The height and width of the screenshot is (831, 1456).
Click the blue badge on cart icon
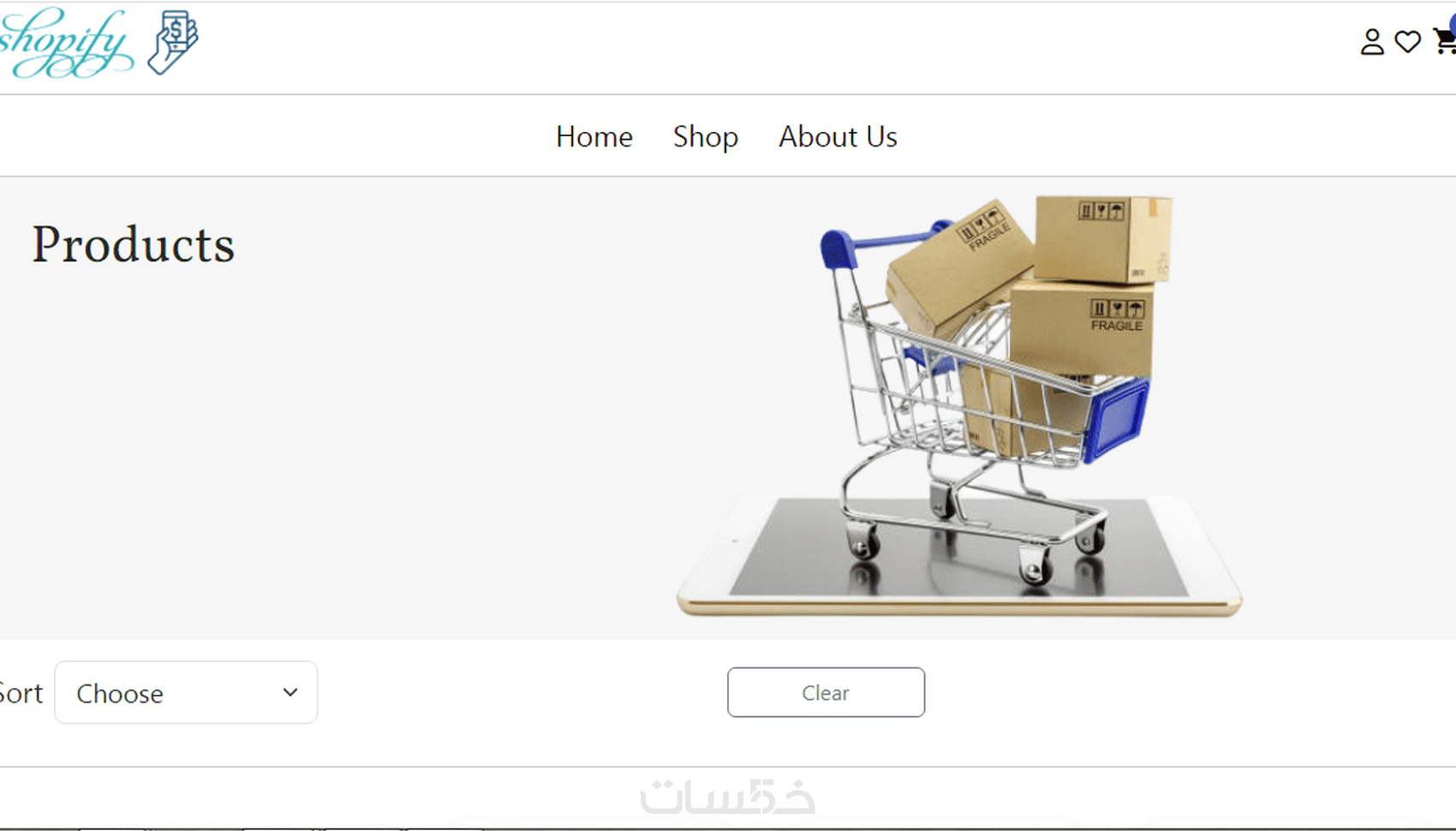click(x=1453, y=26)
